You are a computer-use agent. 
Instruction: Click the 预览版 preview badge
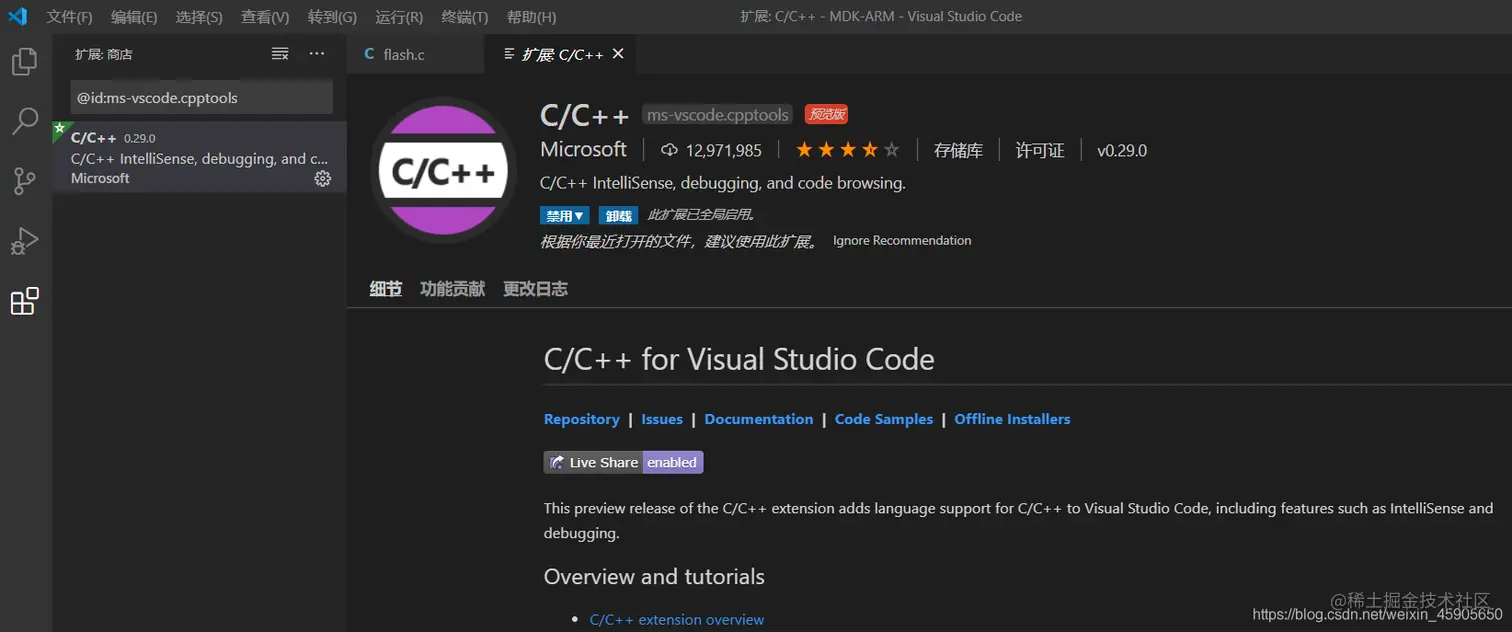coord(827,115)
